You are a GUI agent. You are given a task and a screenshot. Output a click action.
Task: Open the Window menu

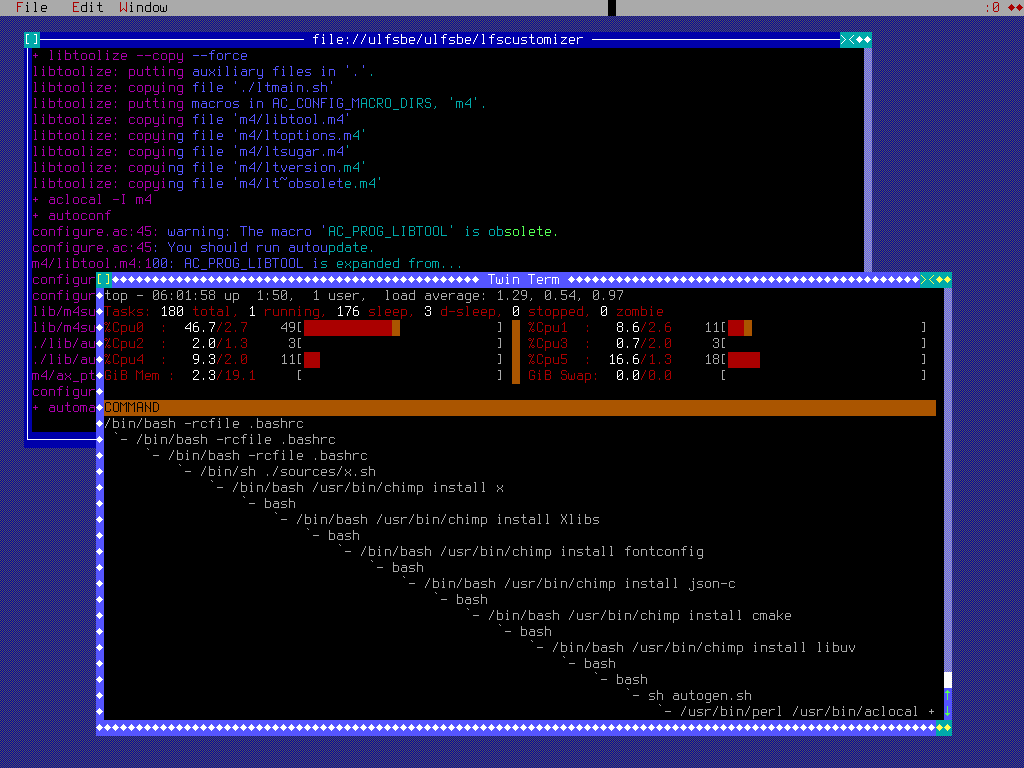tap(143, 7)
